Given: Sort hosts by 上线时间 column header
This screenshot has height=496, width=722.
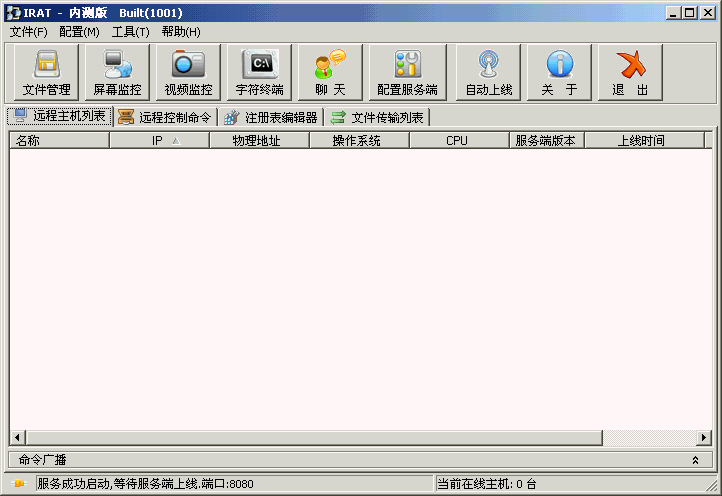Looking at the screenshot, I should (x=641, y=141).
